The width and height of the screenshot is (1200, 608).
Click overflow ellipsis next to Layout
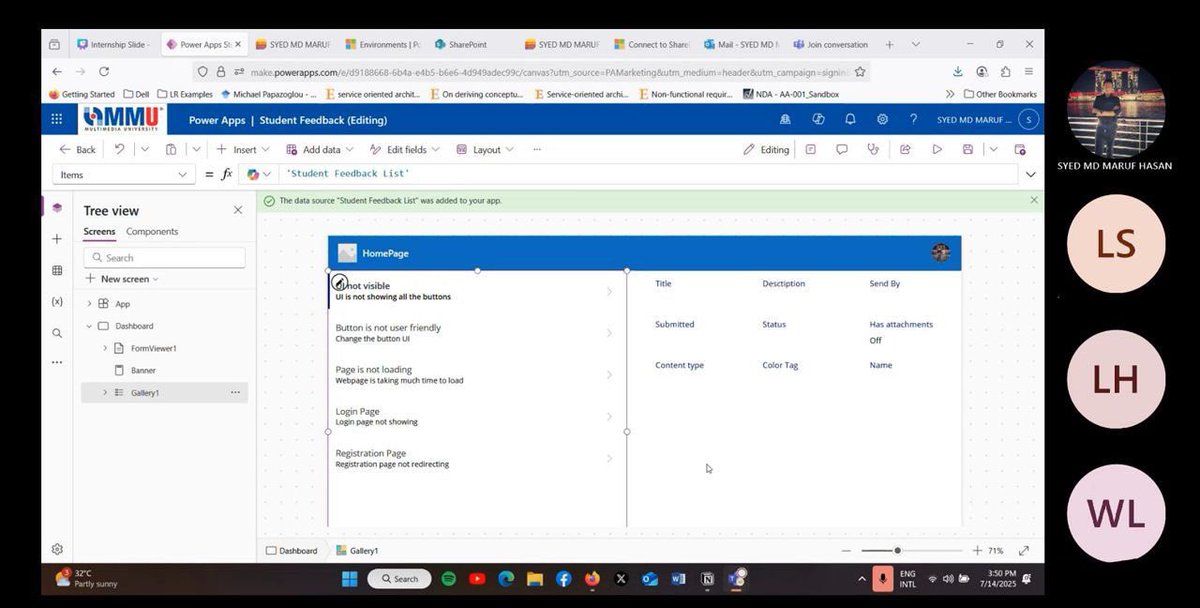pos(537,149)
